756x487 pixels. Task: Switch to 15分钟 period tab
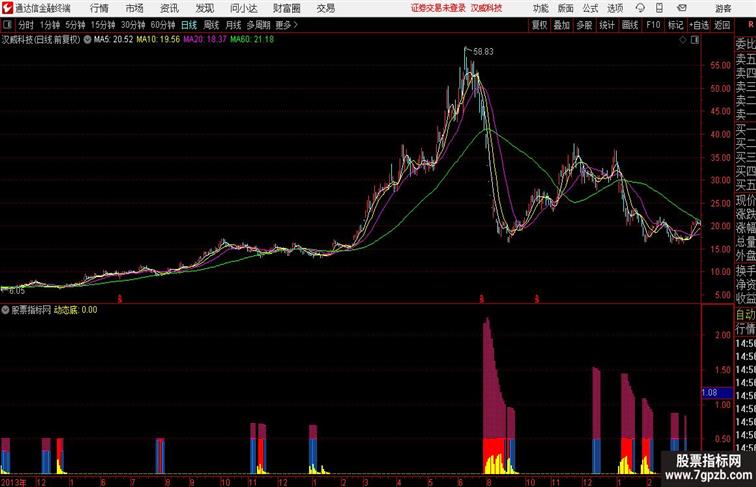pos(103,25)
